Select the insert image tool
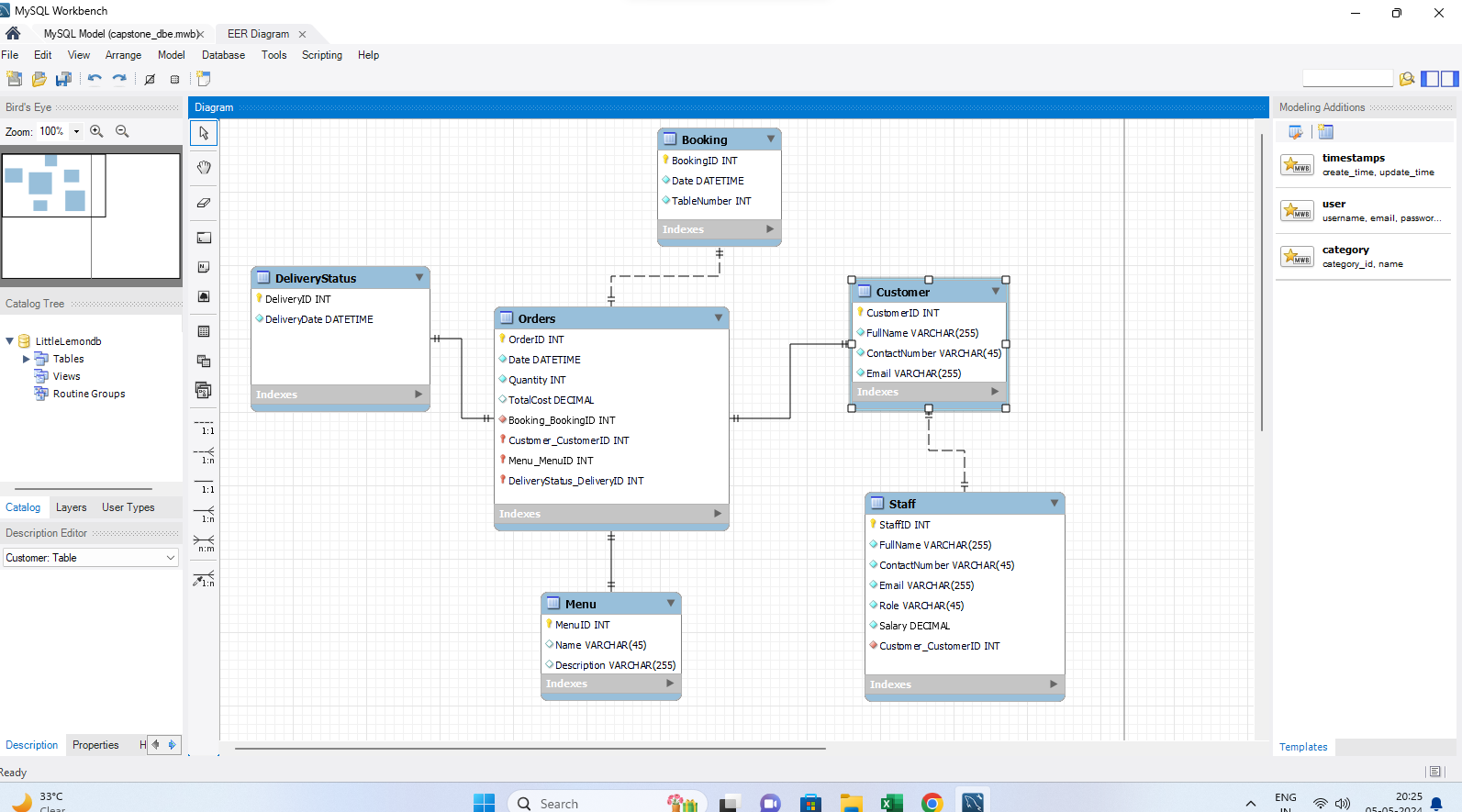This screenshot has width=1462, height=812. (204, 296)
